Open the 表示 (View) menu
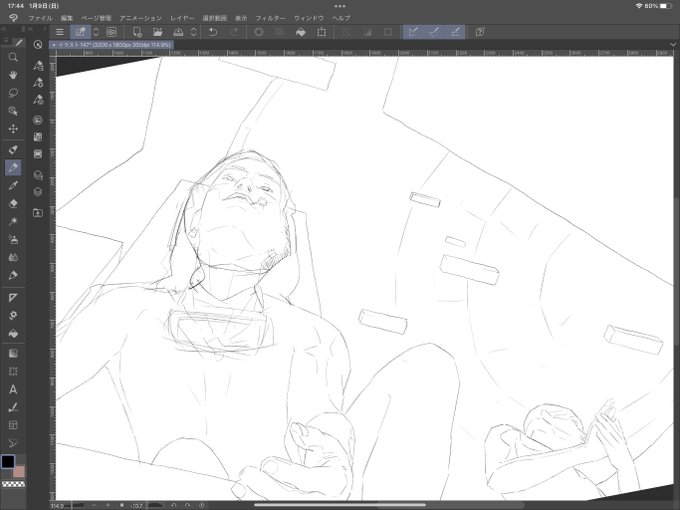The image size is (680, 510). click(241, 18)
